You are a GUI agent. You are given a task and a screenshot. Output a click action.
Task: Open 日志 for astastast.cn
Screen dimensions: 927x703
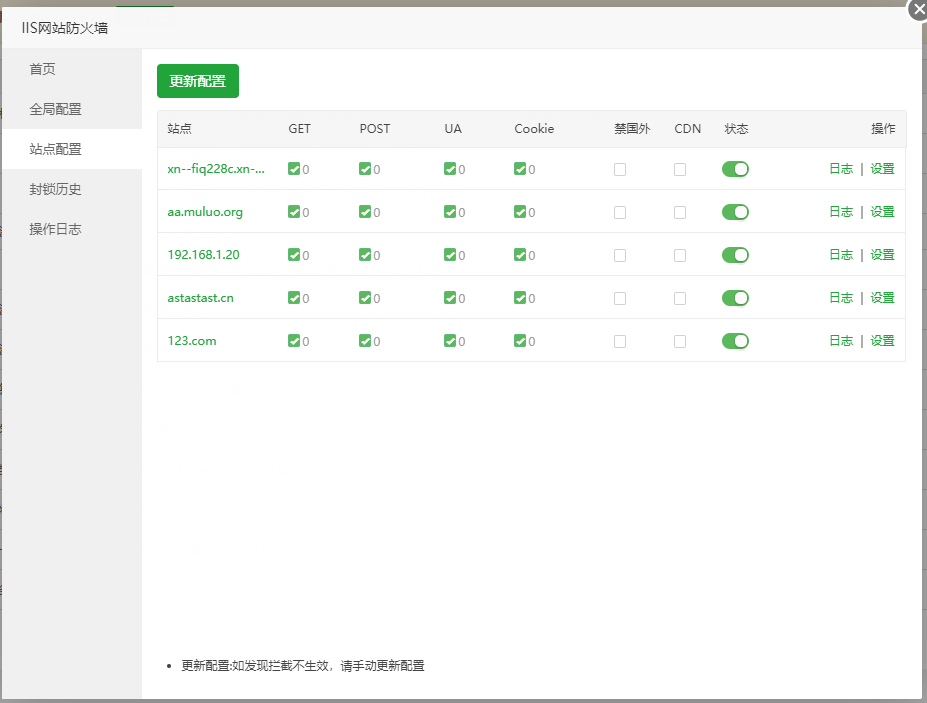point(841,298)
